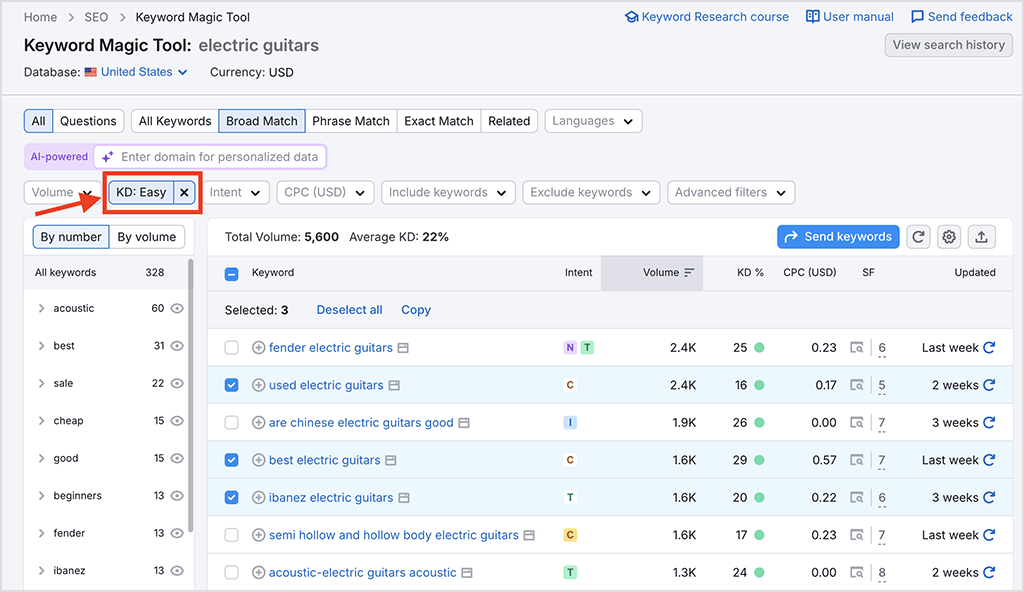Refresh metrics for acoustic-electric guitars acoustic row

click(989, 572)
